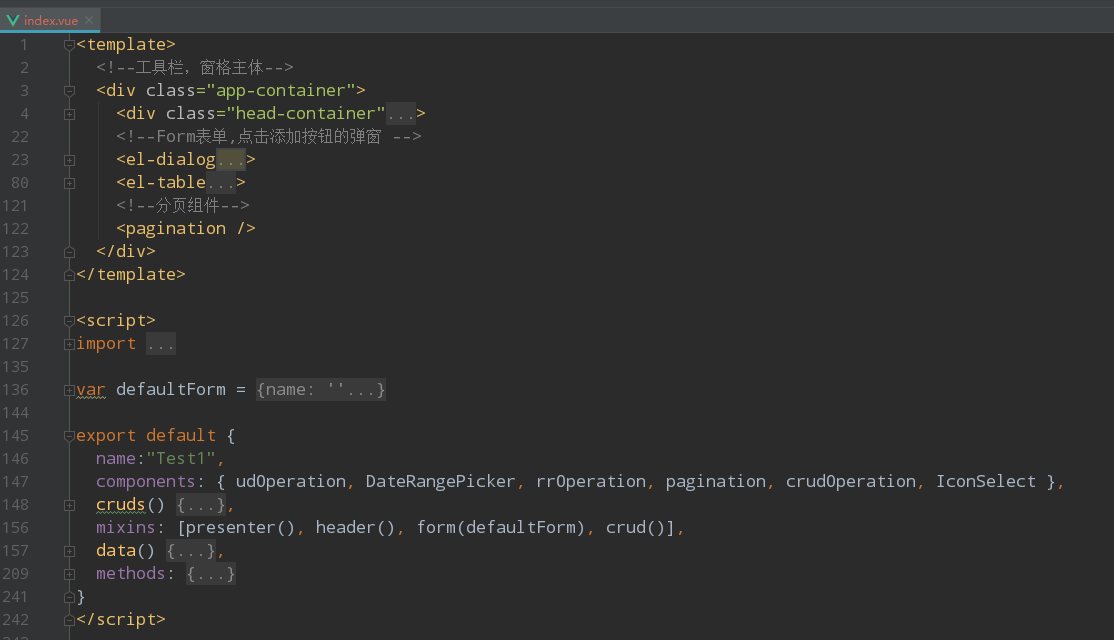
Task: Expand the methods object fold on line 209
Action: coord(69,574)
